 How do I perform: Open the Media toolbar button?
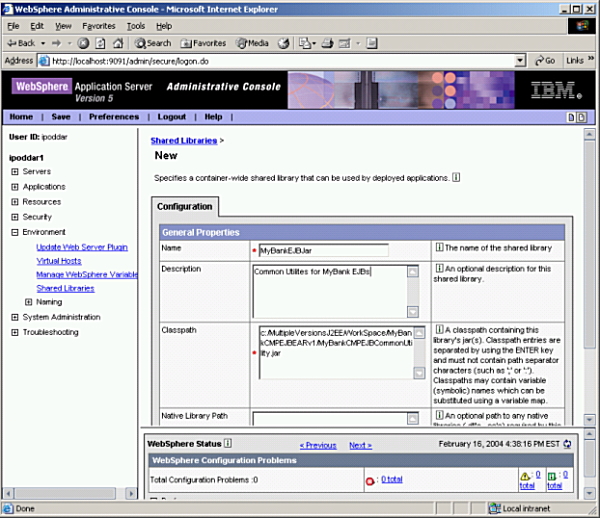tap(253, 43)
